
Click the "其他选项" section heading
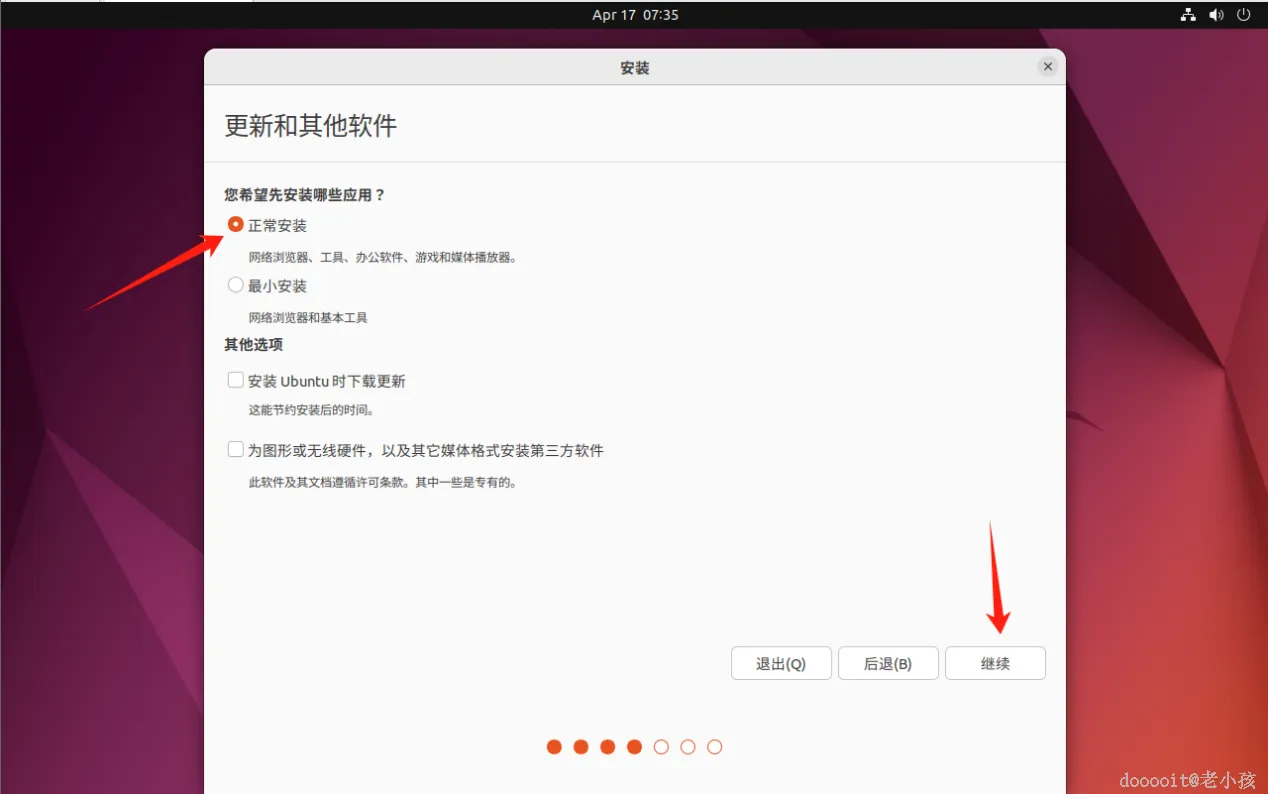[252, 344]
